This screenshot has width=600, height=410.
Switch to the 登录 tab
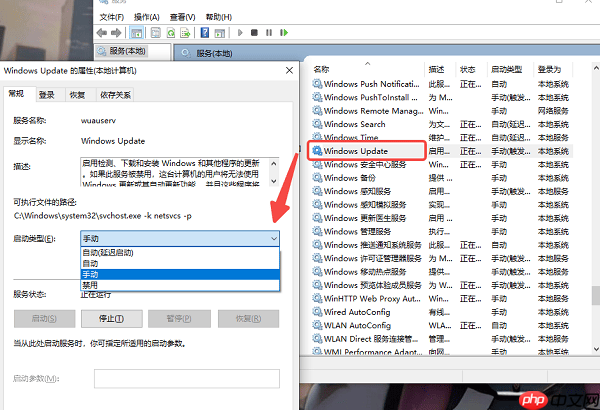pos(47,95)
